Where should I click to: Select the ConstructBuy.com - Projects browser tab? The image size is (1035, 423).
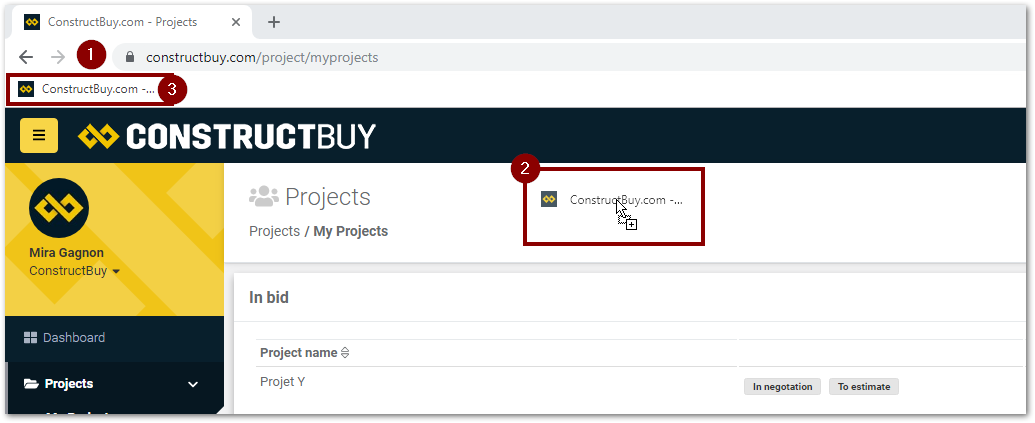[118, 22]
